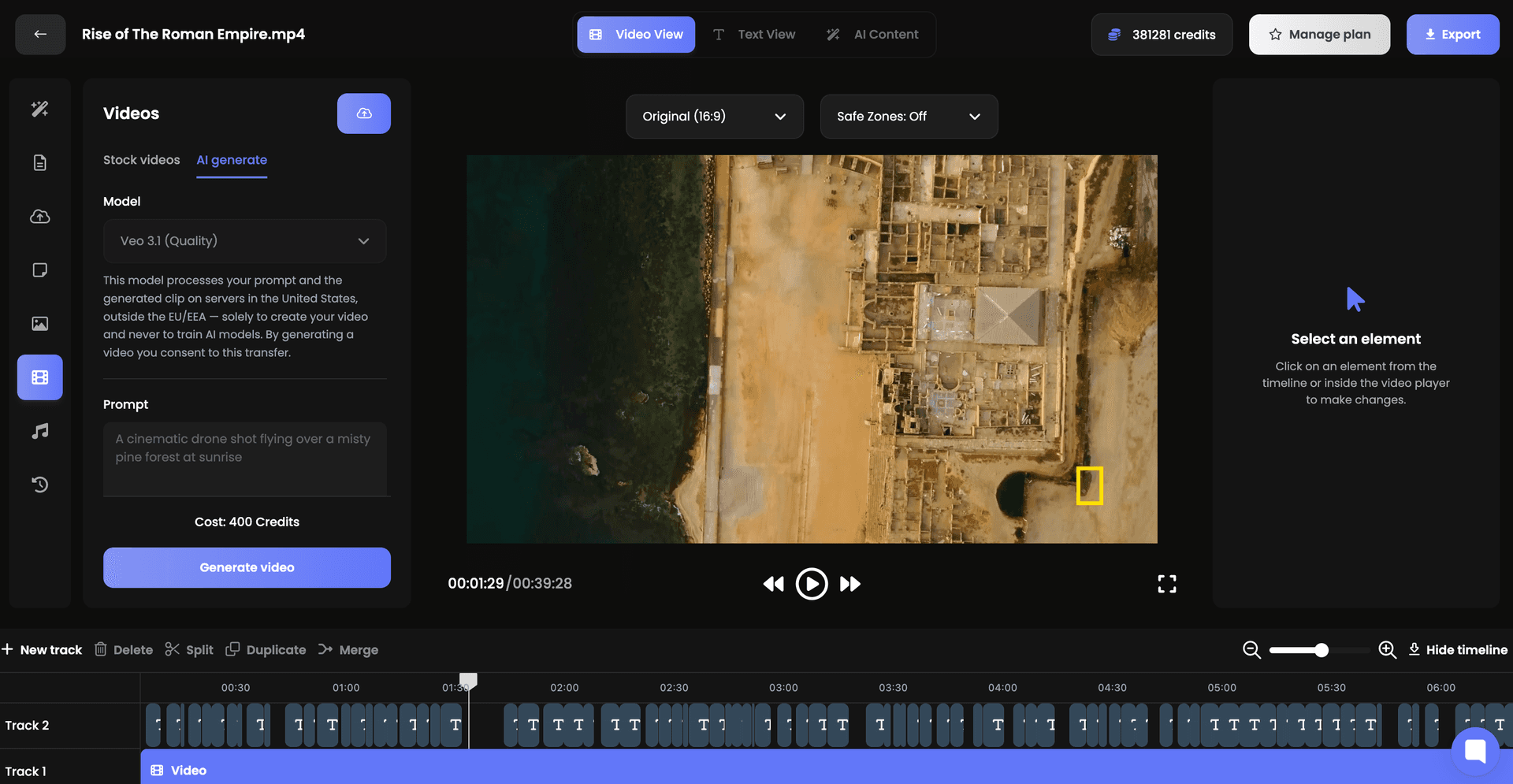The height and width of the screenshot is (784, 1513).
Task: Open the Safe Zones: Off dropdown
Action: coord(909,117)
